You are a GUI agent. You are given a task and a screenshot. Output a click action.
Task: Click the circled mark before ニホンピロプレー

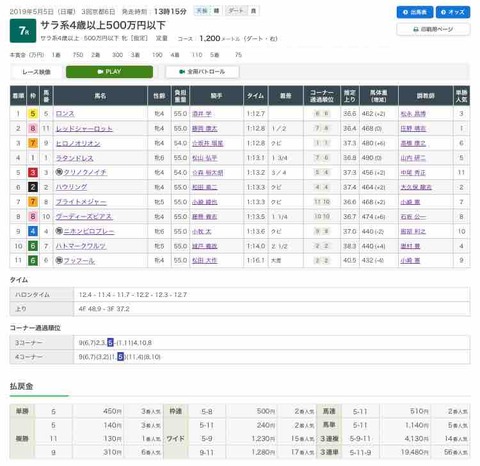click(x=59, y=231)
